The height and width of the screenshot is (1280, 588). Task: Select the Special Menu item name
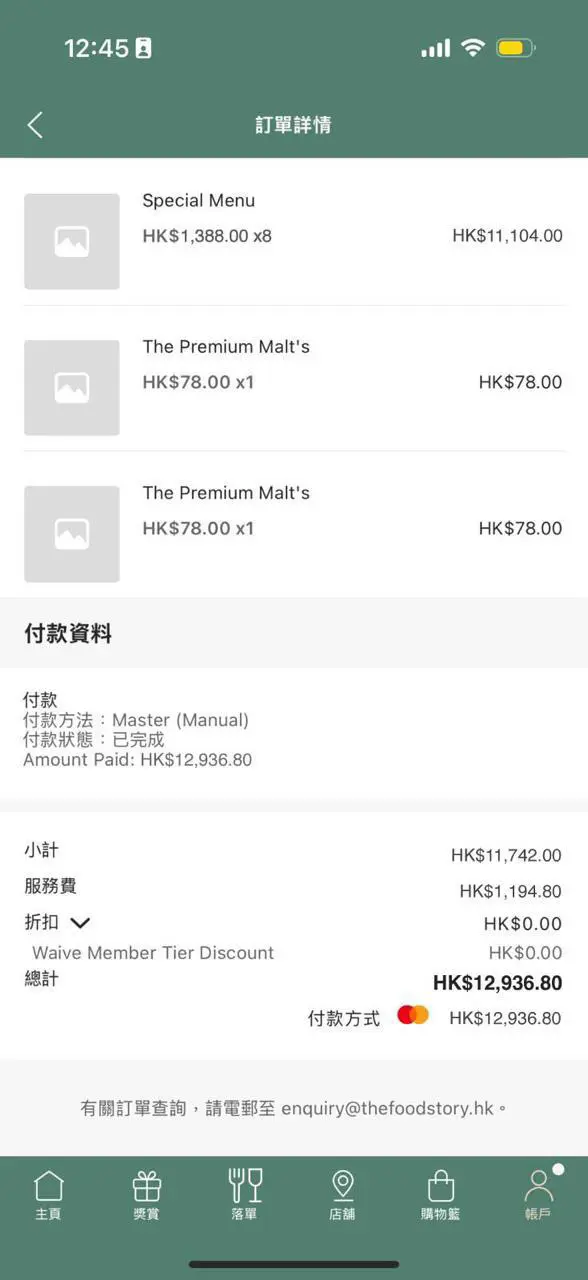[199, 200]
